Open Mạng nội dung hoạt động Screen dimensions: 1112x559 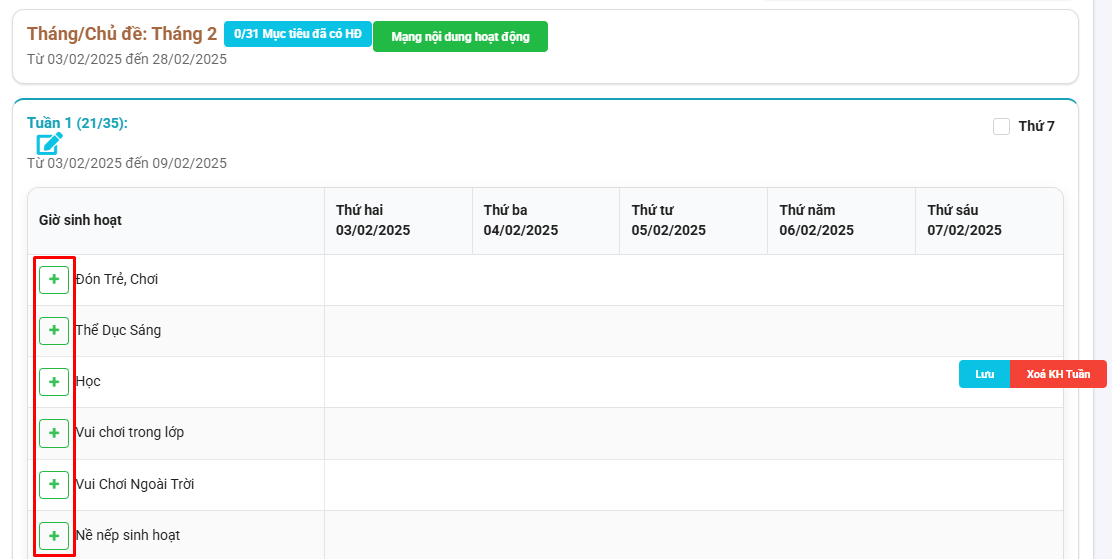click(460, 37)
